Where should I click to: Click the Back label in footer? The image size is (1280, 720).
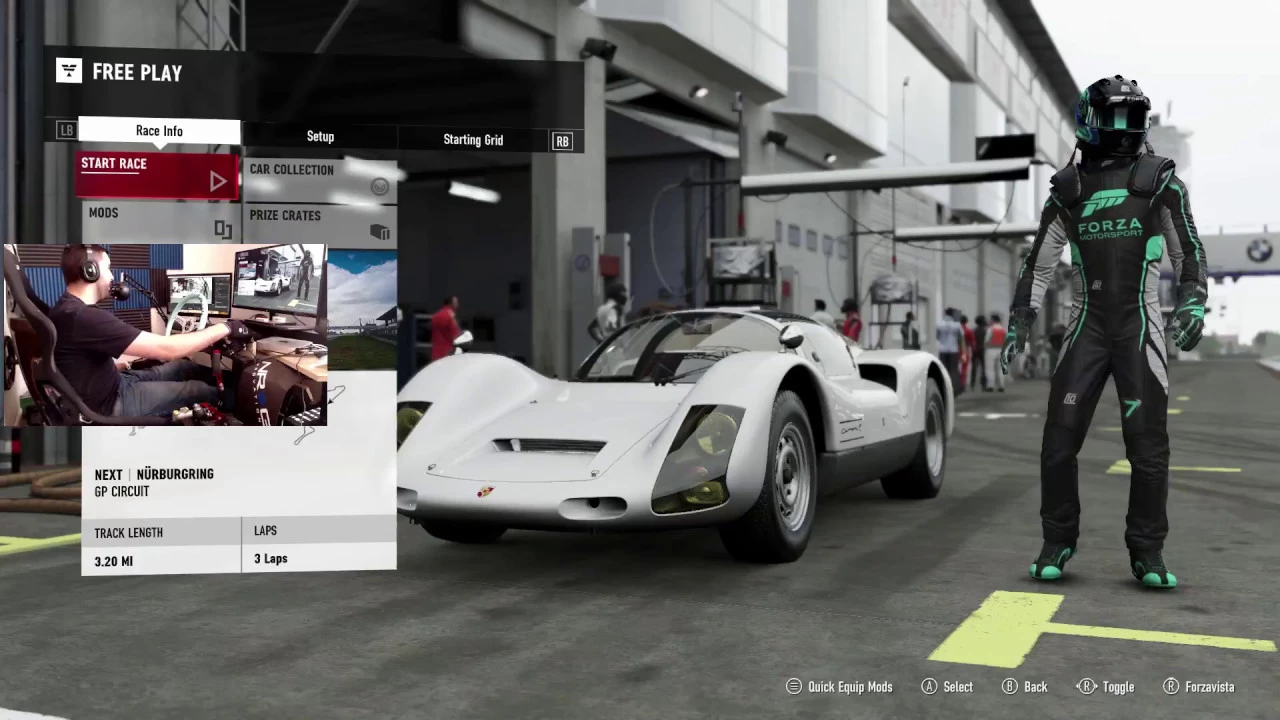click(x=1036, y=687)
